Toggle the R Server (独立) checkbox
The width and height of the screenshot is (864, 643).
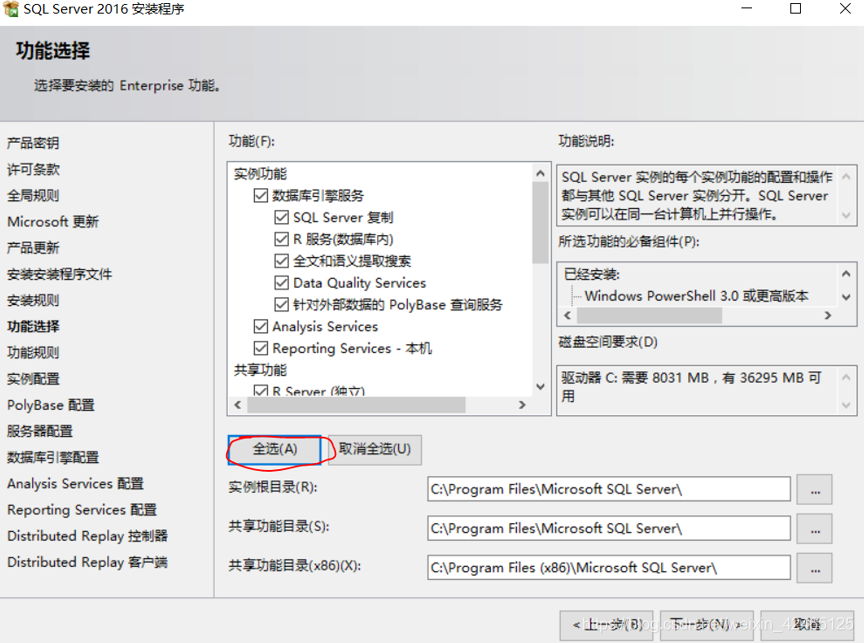click(261, 390)
